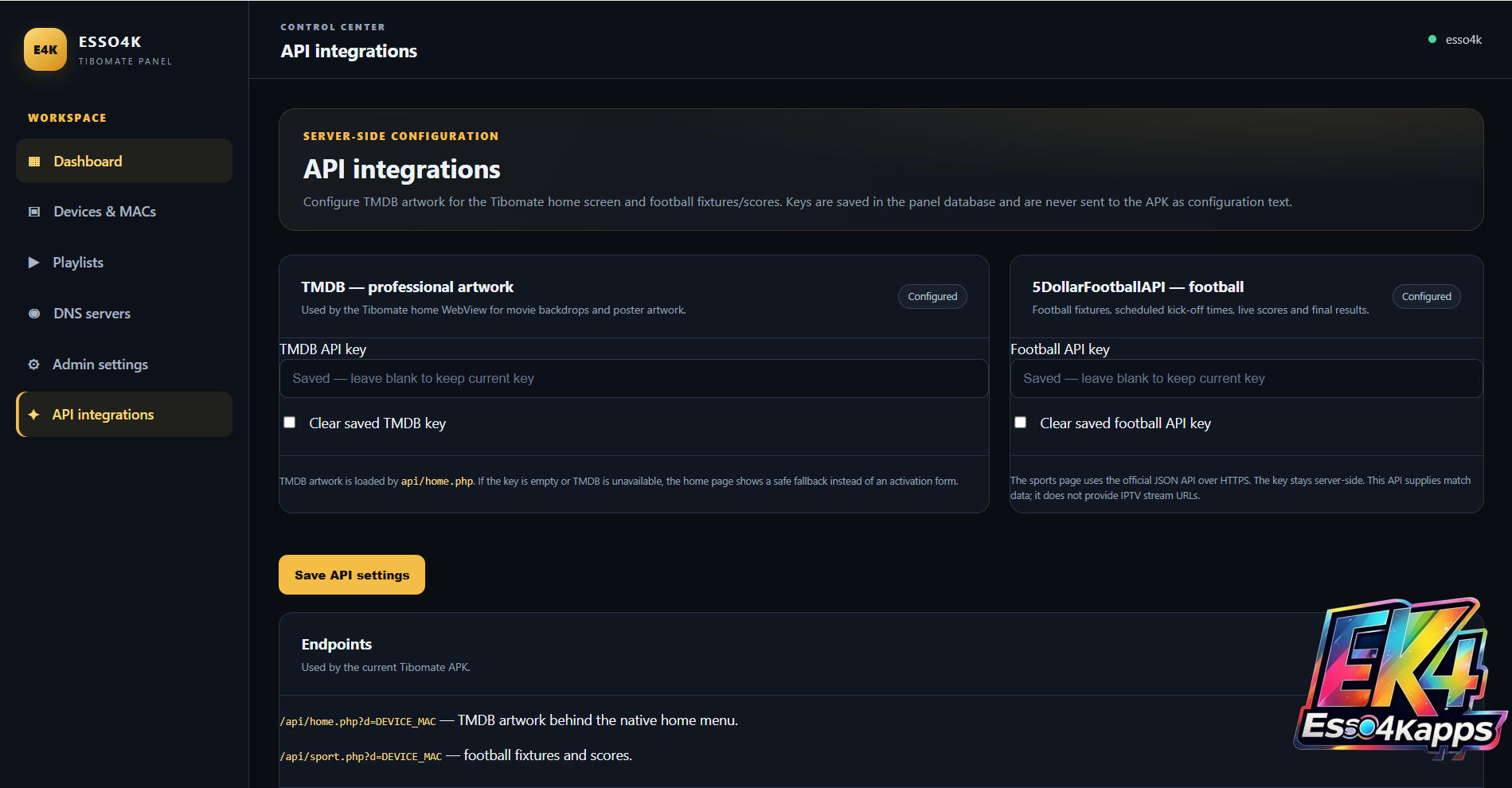Image resolution: width=1512 pixels, height=788 pixels.
Task: Tick the Clear saved TMDB key checkbox
Action: [x=290, y=423]
